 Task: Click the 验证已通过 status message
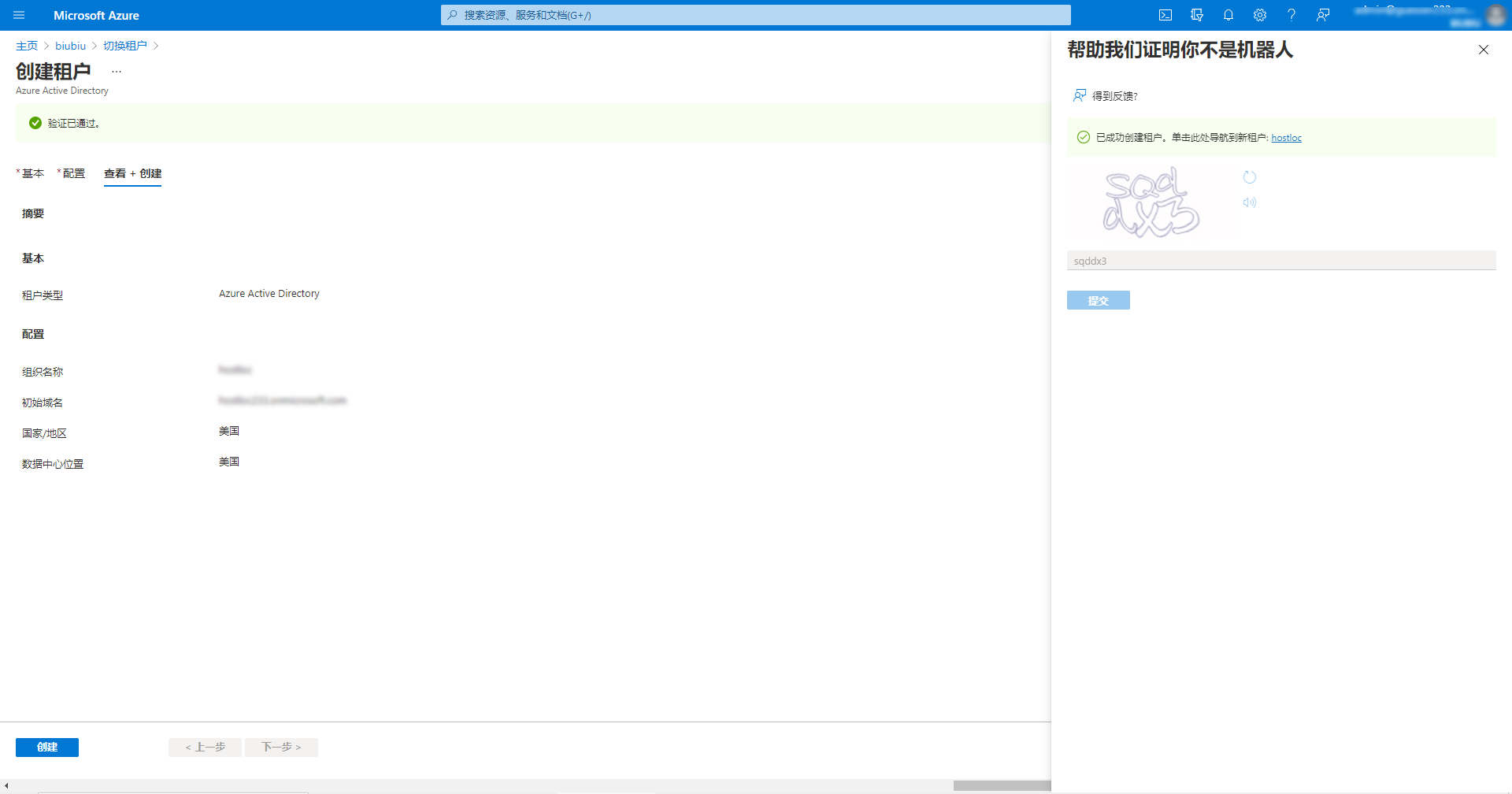tap(73, 123)
